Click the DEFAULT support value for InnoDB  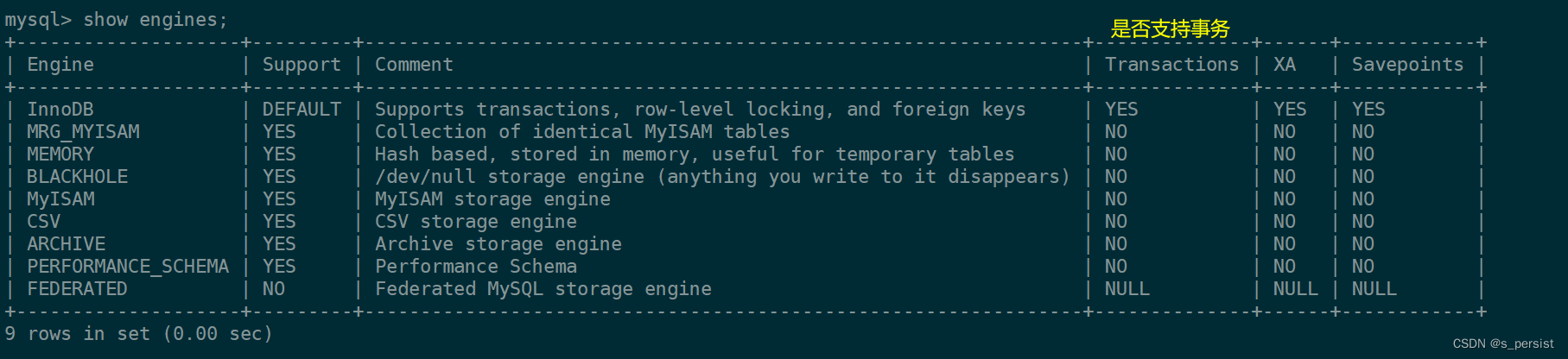pos(302,110)
